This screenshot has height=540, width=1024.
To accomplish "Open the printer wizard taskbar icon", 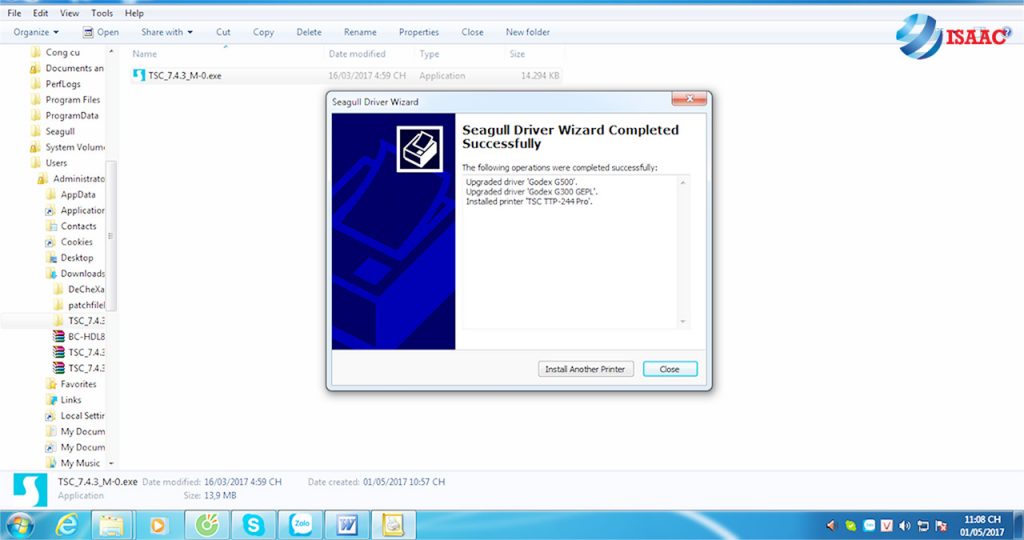I will tap(393, 525).
